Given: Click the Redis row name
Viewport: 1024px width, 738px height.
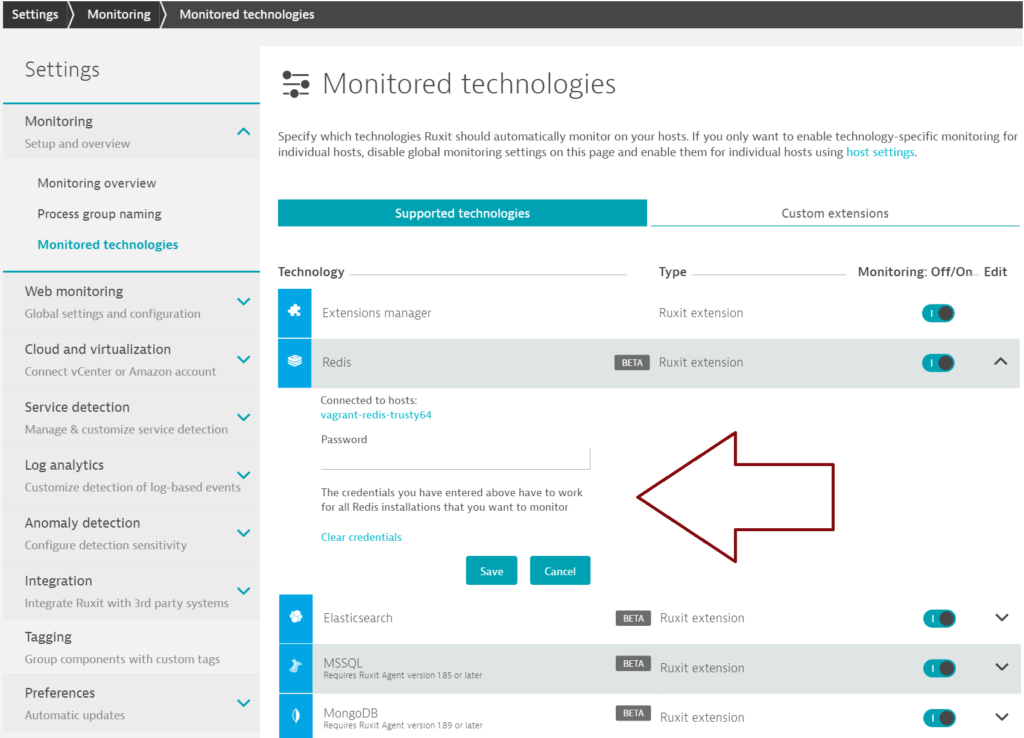Looking at the screenshot, I should (336, 362).
